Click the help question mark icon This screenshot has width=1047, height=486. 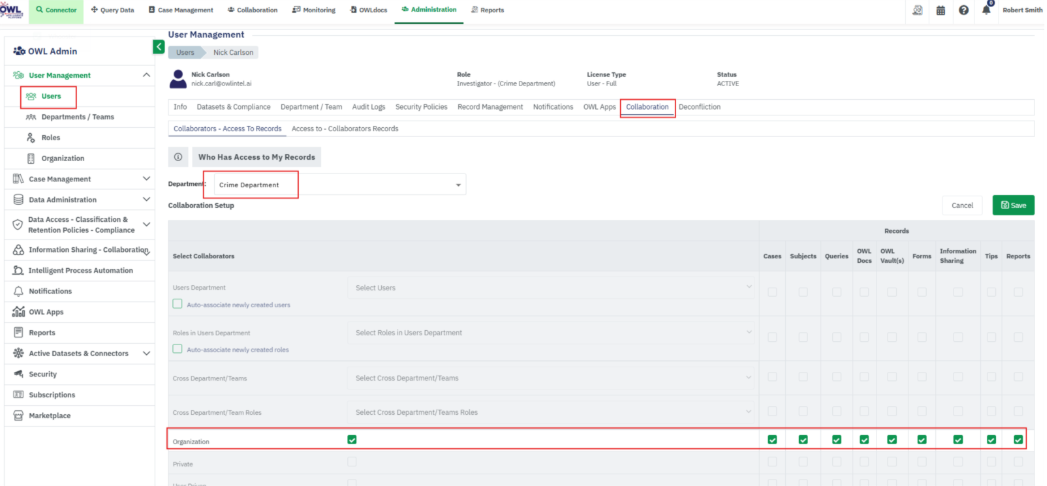point(963,10)
